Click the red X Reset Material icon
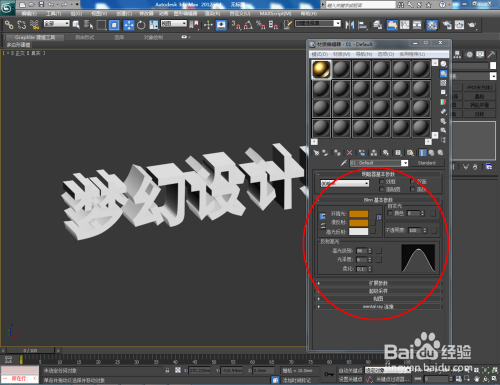Viewport: 500px width, 385px height. pos(349,153)
